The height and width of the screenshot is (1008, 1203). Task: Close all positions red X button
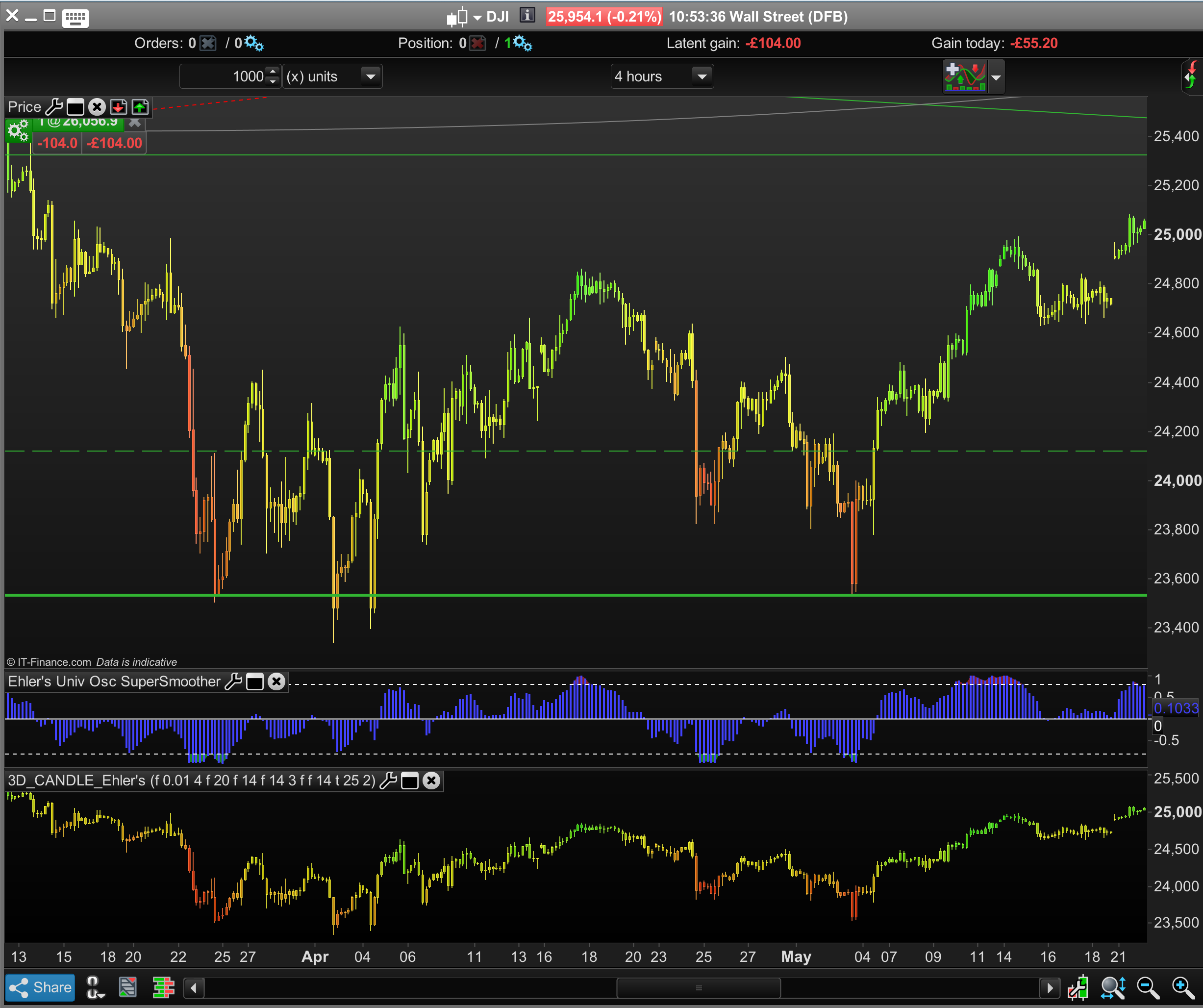(x=477, y=44)
